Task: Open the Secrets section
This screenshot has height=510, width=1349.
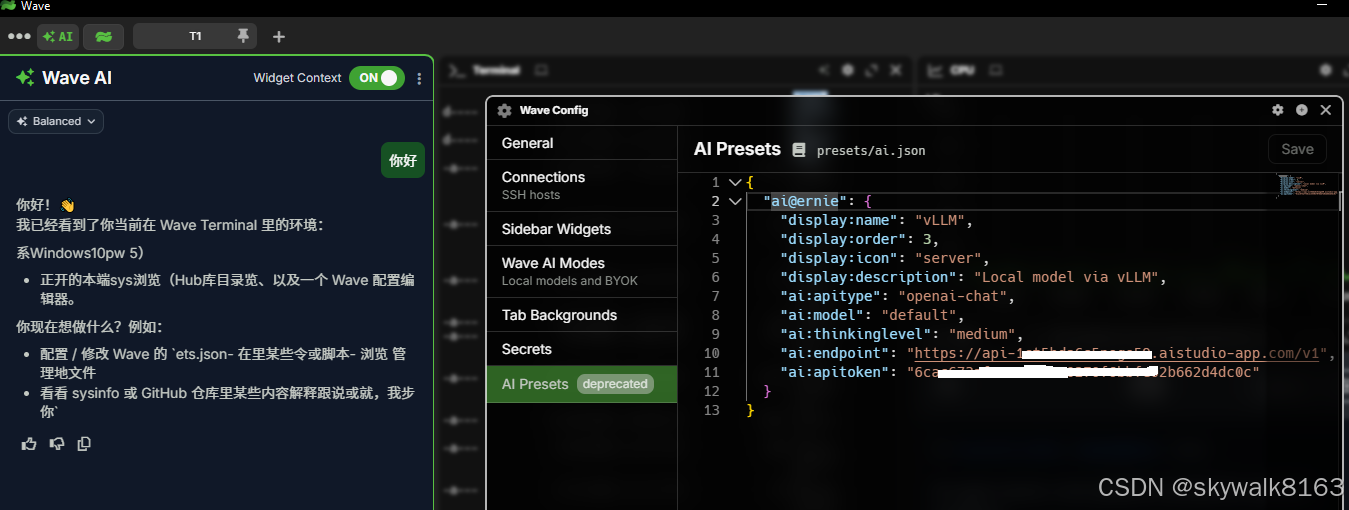Action: pyautogui.click(x=582, y=349)
